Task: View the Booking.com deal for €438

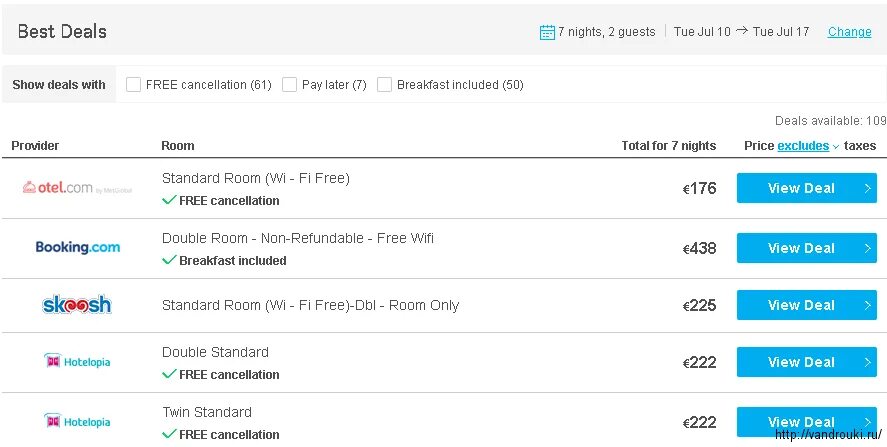Action: coord(800,248)
